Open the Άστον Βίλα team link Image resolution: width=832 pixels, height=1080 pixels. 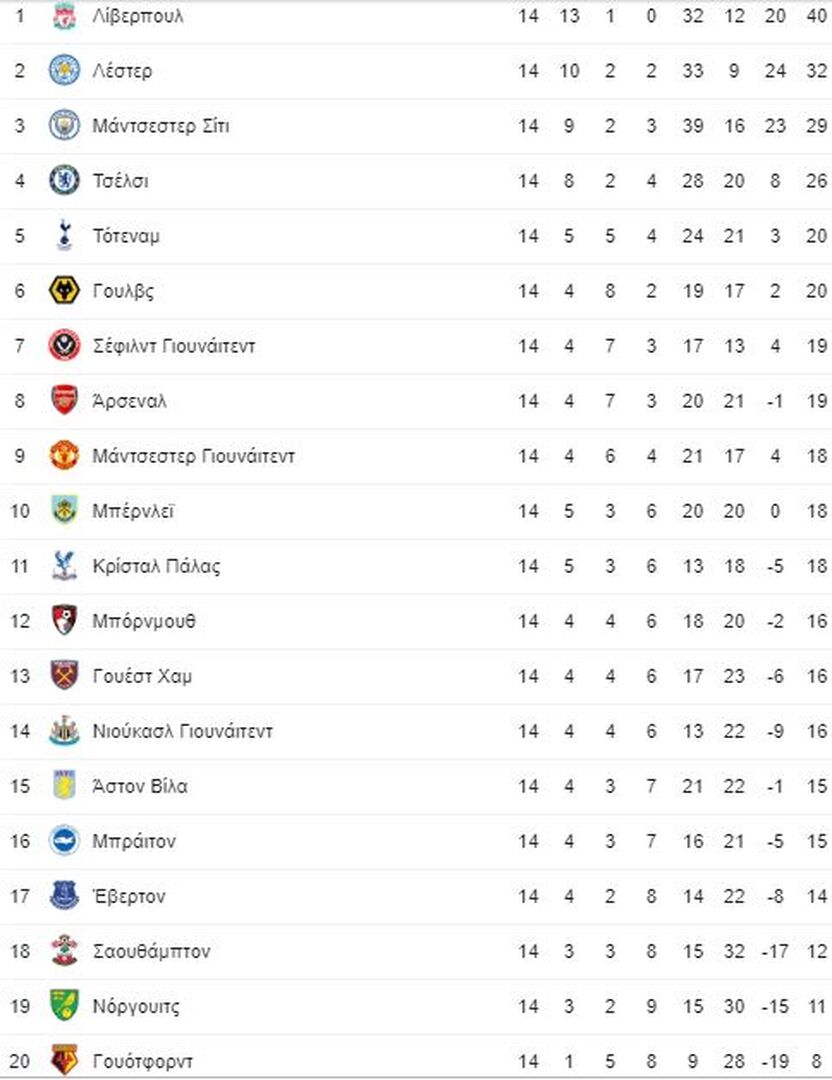pos(140,786)
